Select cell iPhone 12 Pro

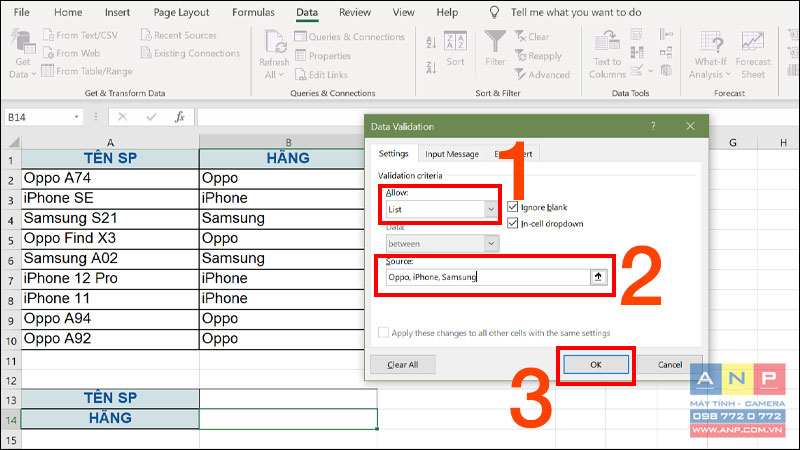pos(110,279)
